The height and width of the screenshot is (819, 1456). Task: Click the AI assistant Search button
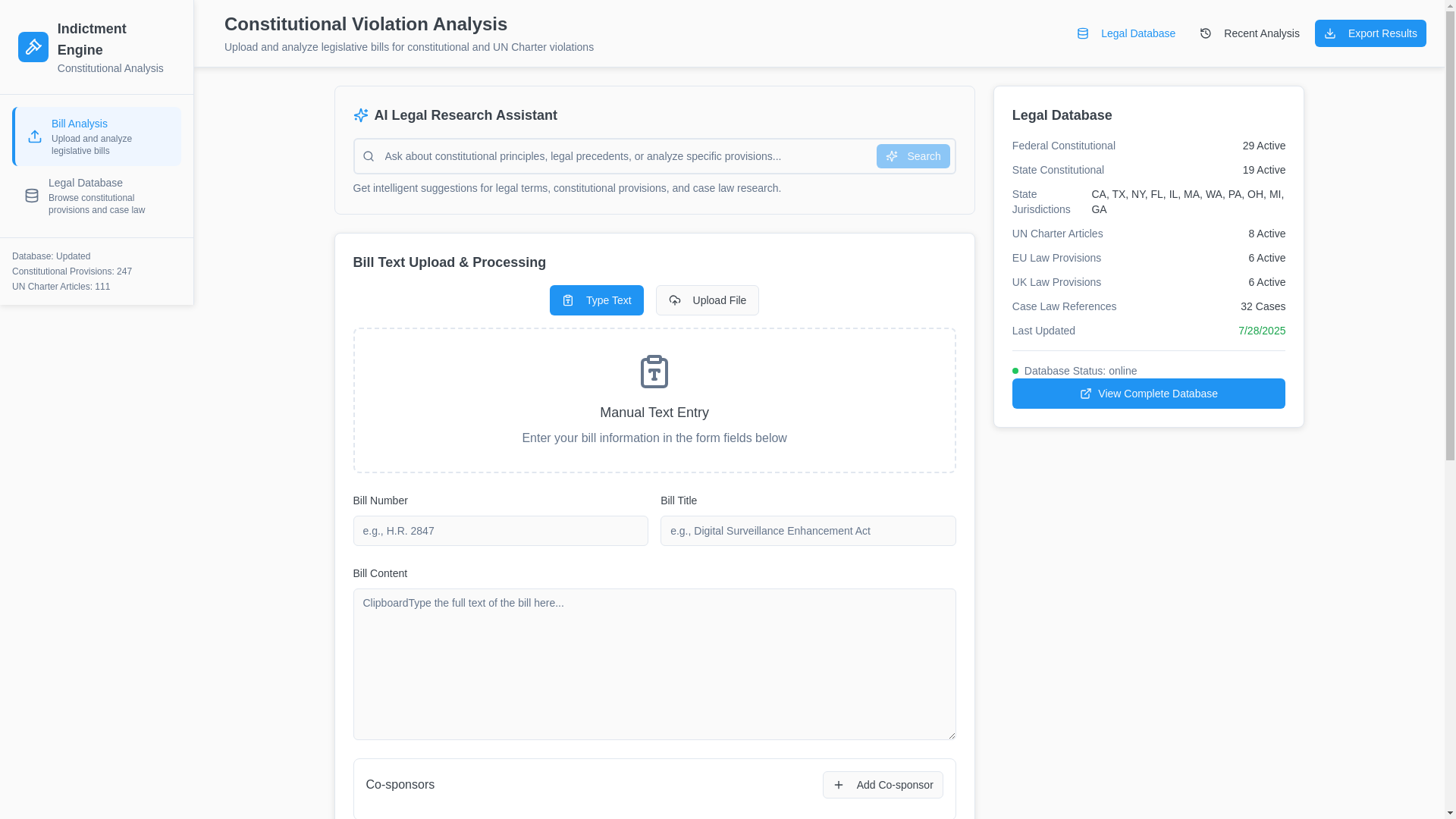coord(913,156)
